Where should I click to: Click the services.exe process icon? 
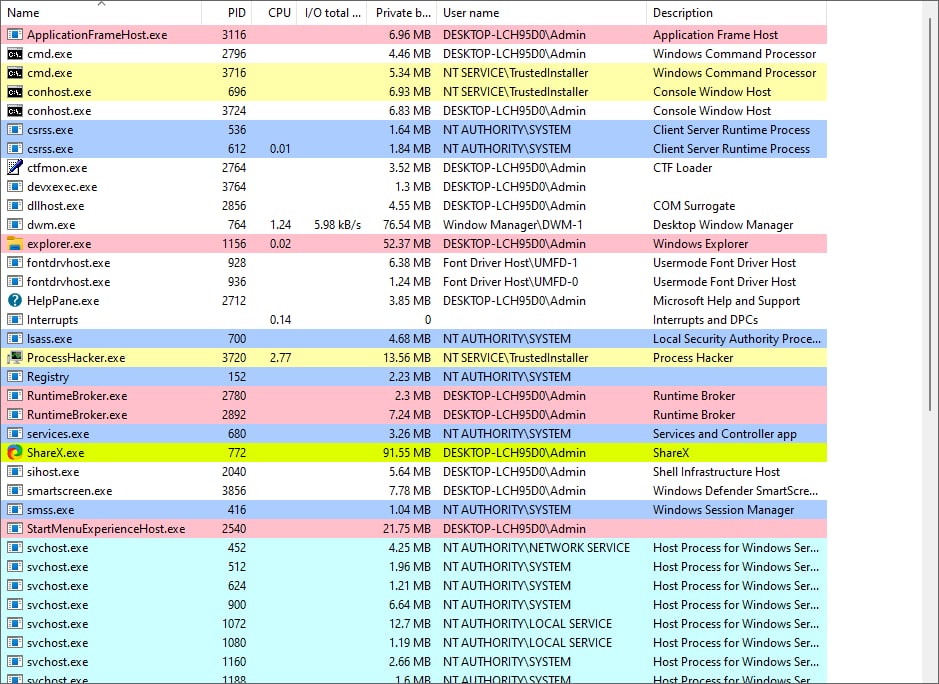(15, 434)
